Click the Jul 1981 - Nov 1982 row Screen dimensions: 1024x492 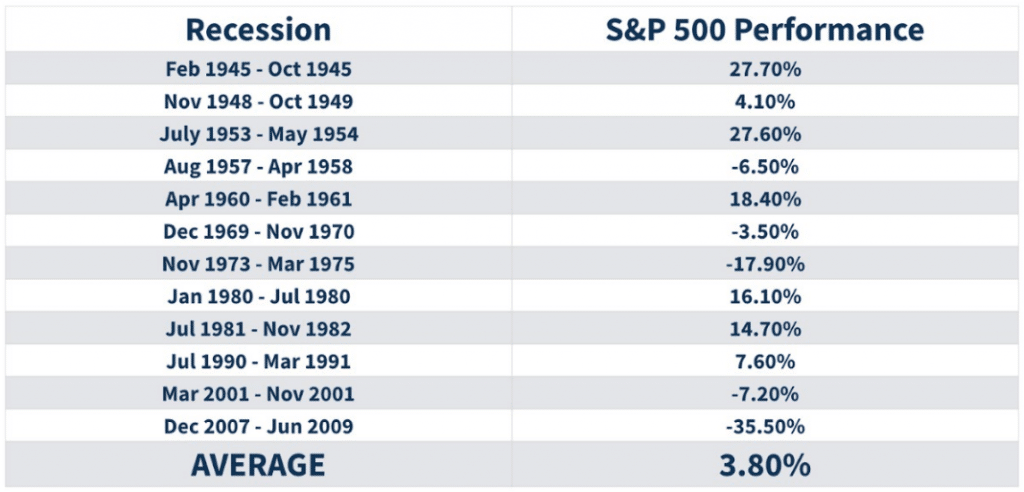tap(258, 329)
